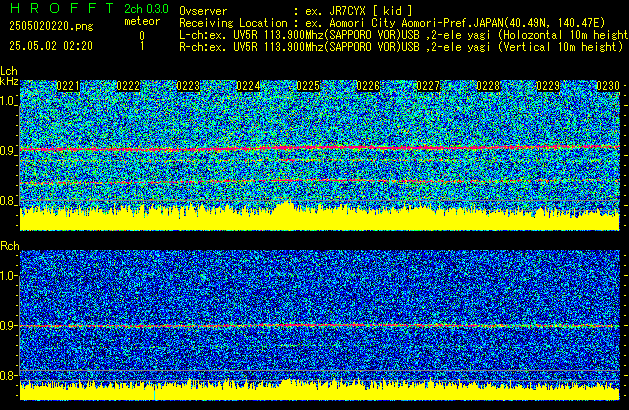The height and width of the screenshot is (410, 629).
Task: Click the 0223 time marker
Action: point(188,86)
